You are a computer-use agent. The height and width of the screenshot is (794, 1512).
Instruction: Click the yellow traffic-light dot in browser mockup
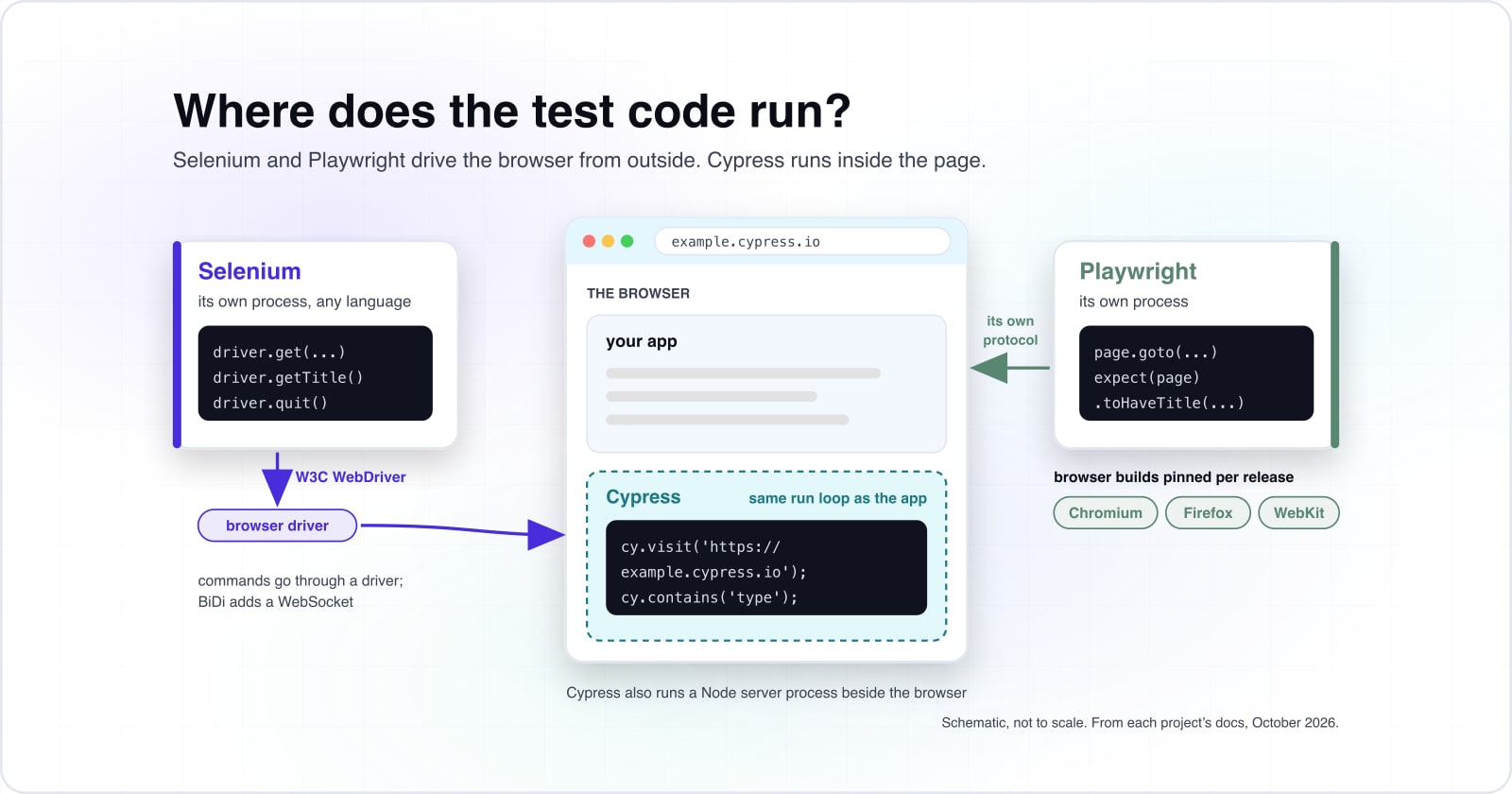[608, 241]
